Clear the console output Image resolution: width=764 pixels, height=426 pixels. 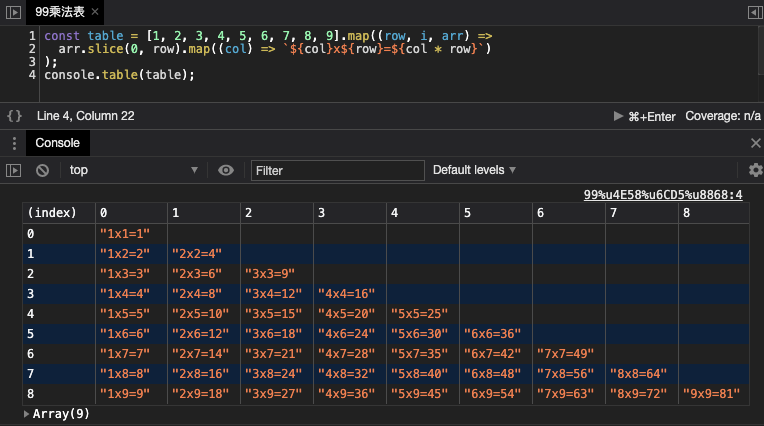(42, 170)
